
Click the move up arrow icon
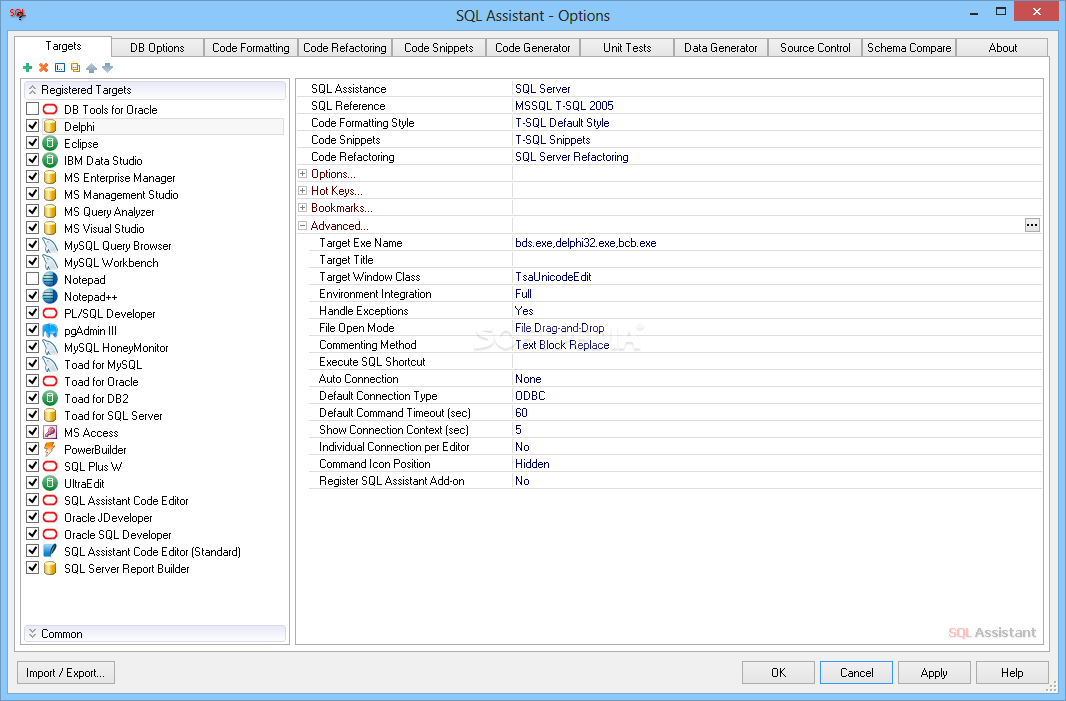pyautogui.click(x=92, y=67)
